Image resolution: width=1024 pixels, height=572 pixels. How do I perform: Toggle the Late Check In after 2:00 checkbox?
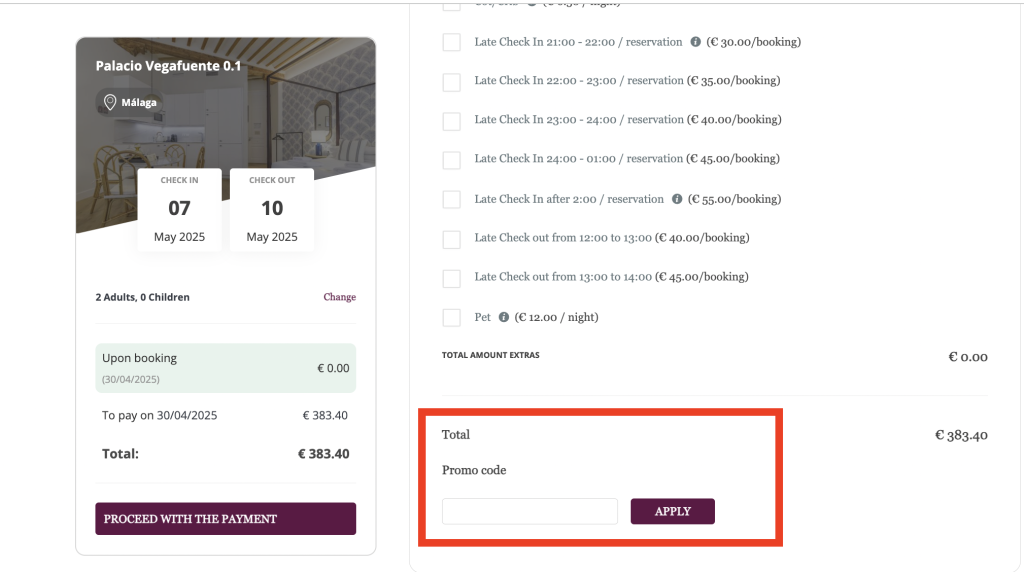point(452,199)
